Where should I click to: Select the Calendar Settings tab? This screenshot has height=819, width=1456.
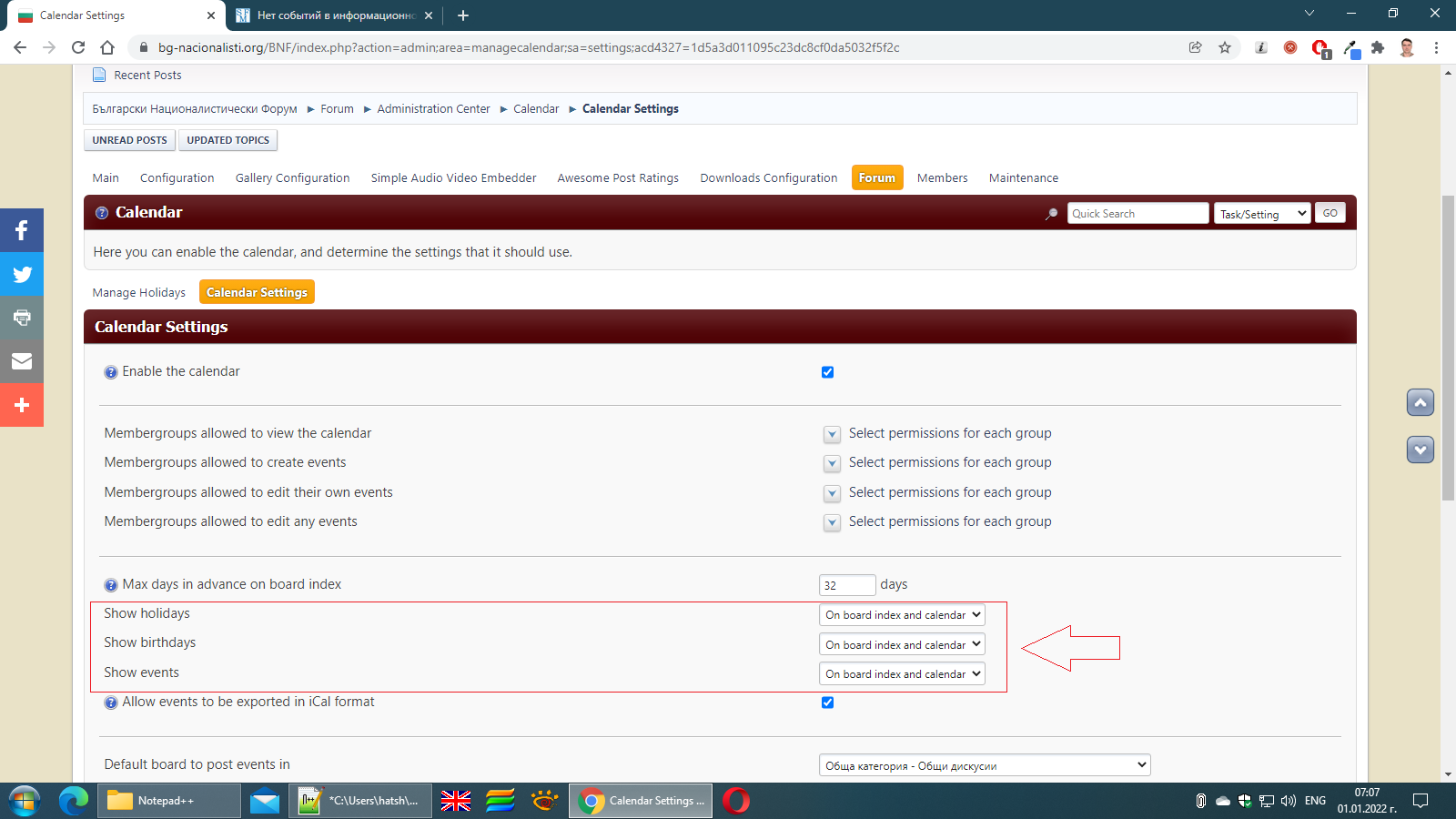[257, 292]
